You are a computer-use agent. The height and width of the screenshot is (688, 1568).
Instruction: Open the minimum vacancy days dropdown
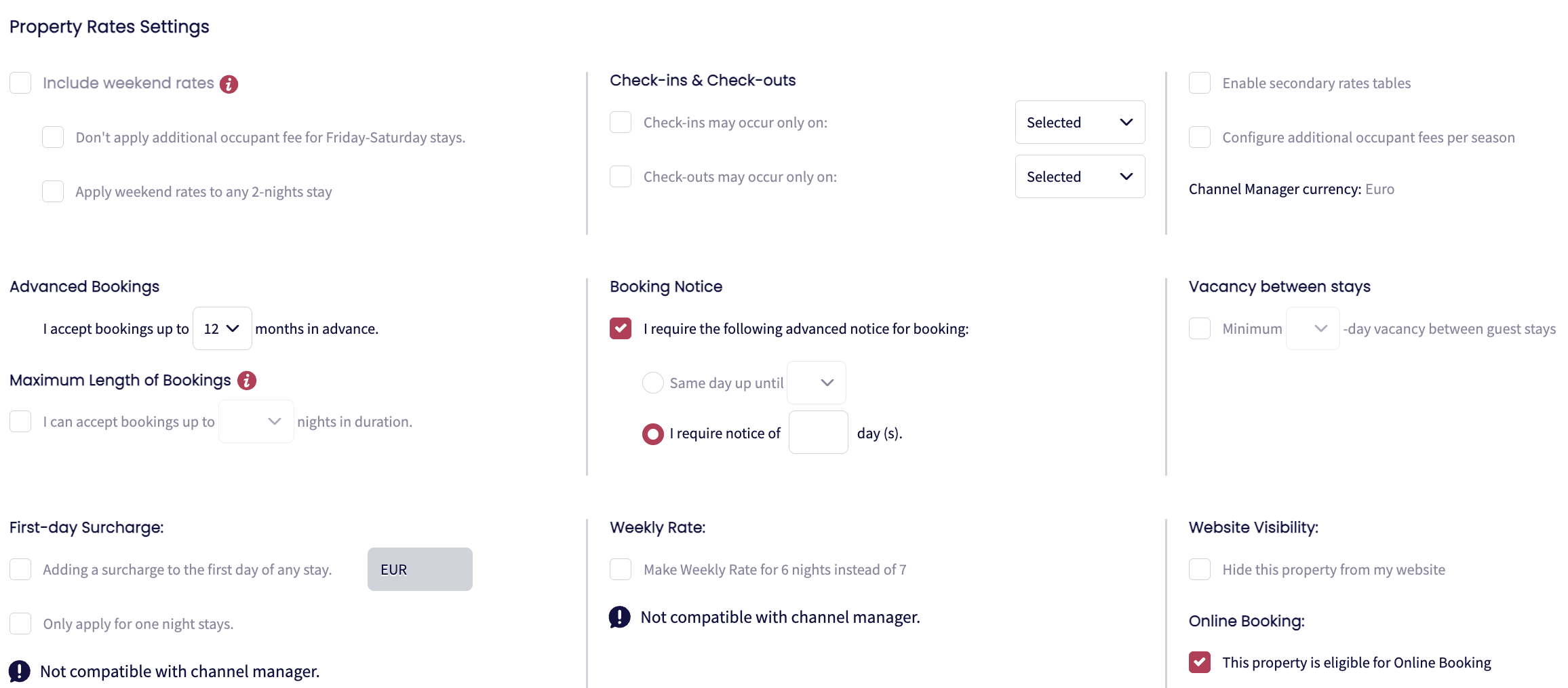point(1312,328)
